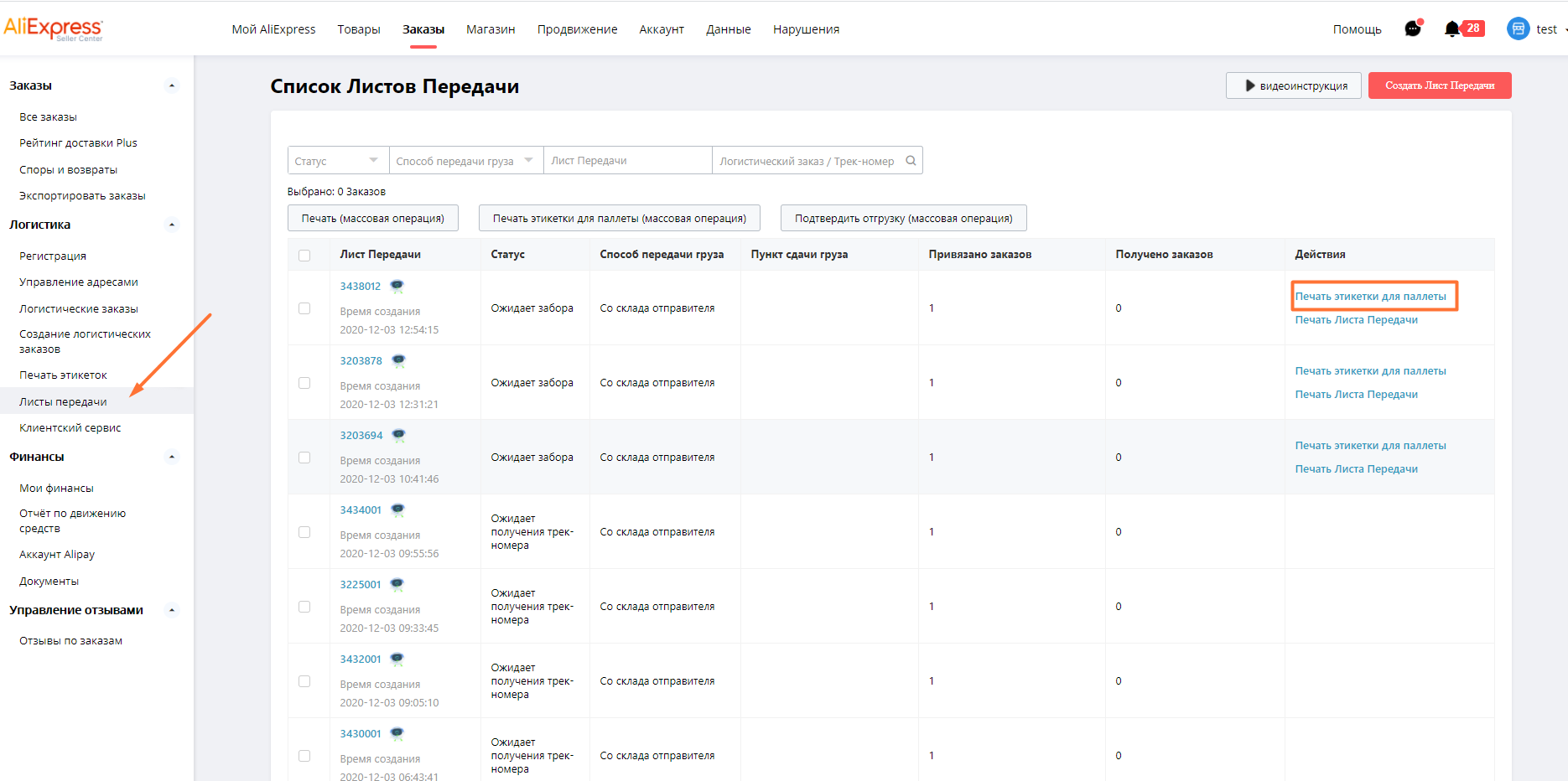Check the row checkbox for sheet 3434001
Viewport: 1568px width, 781px height.
[x=304, y=532]
